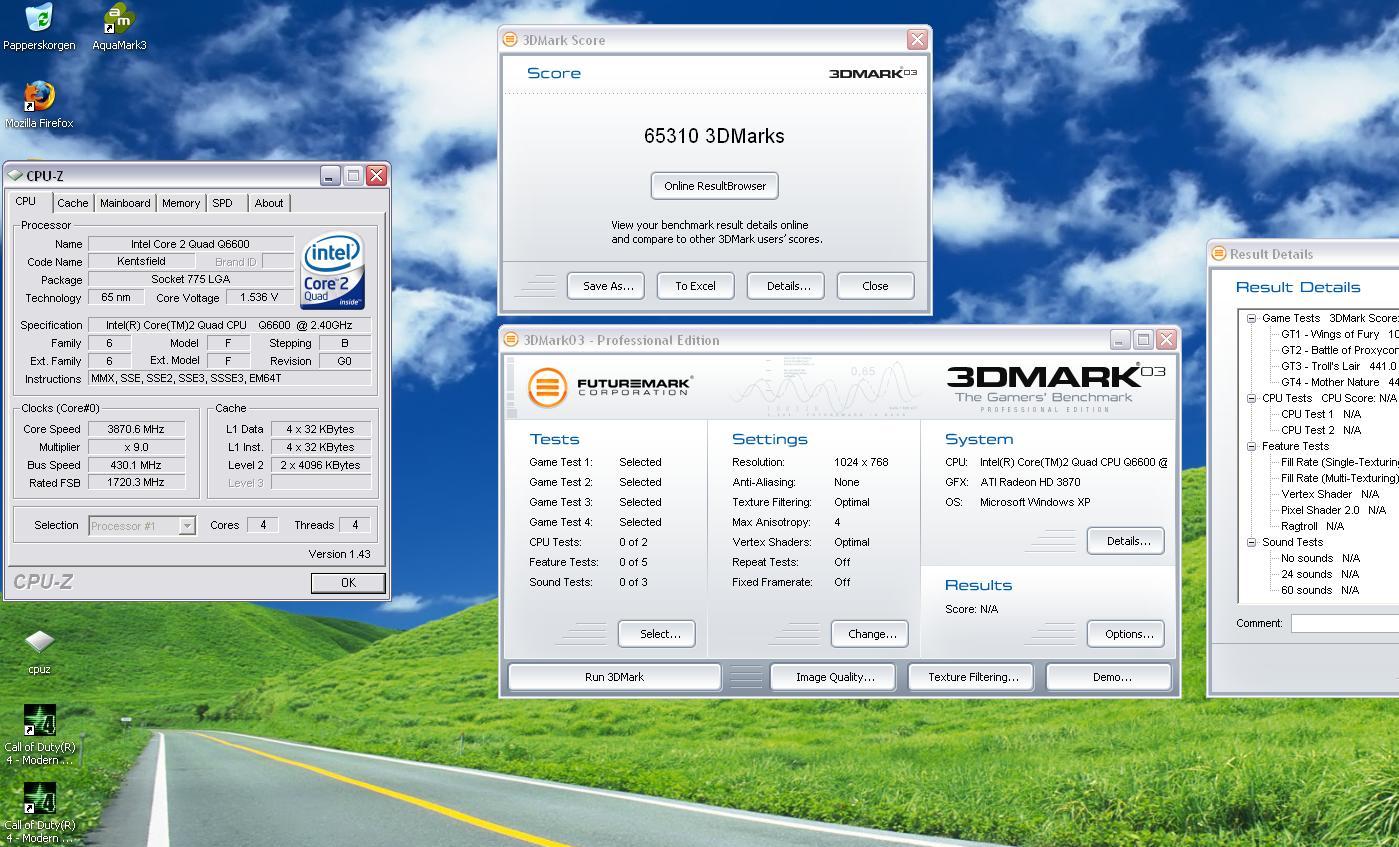
Task: Collapse the CPU Tests tree node
Action: (1251, 398)
